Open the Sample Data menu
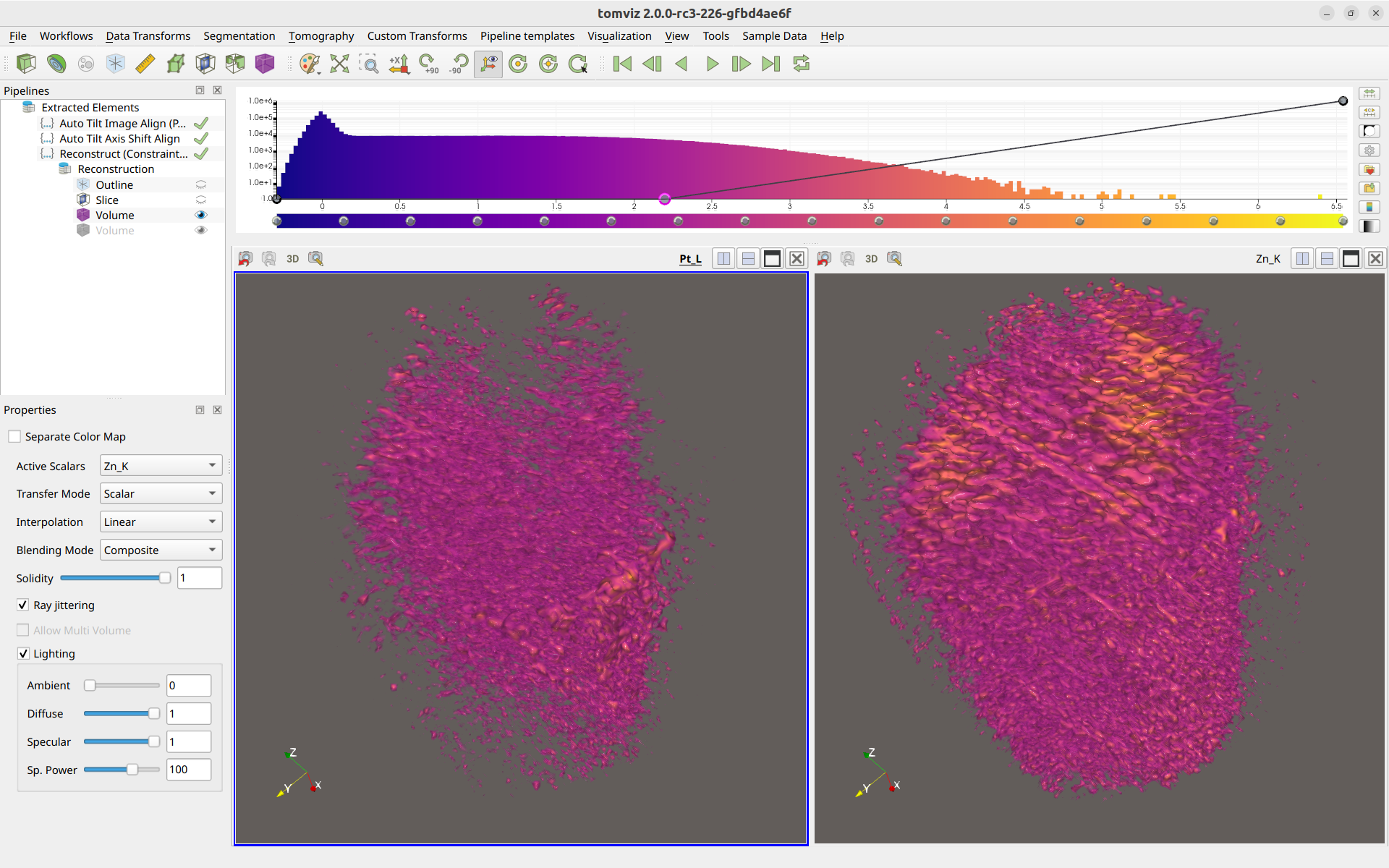1389x868 pixels. click(774, 35)
